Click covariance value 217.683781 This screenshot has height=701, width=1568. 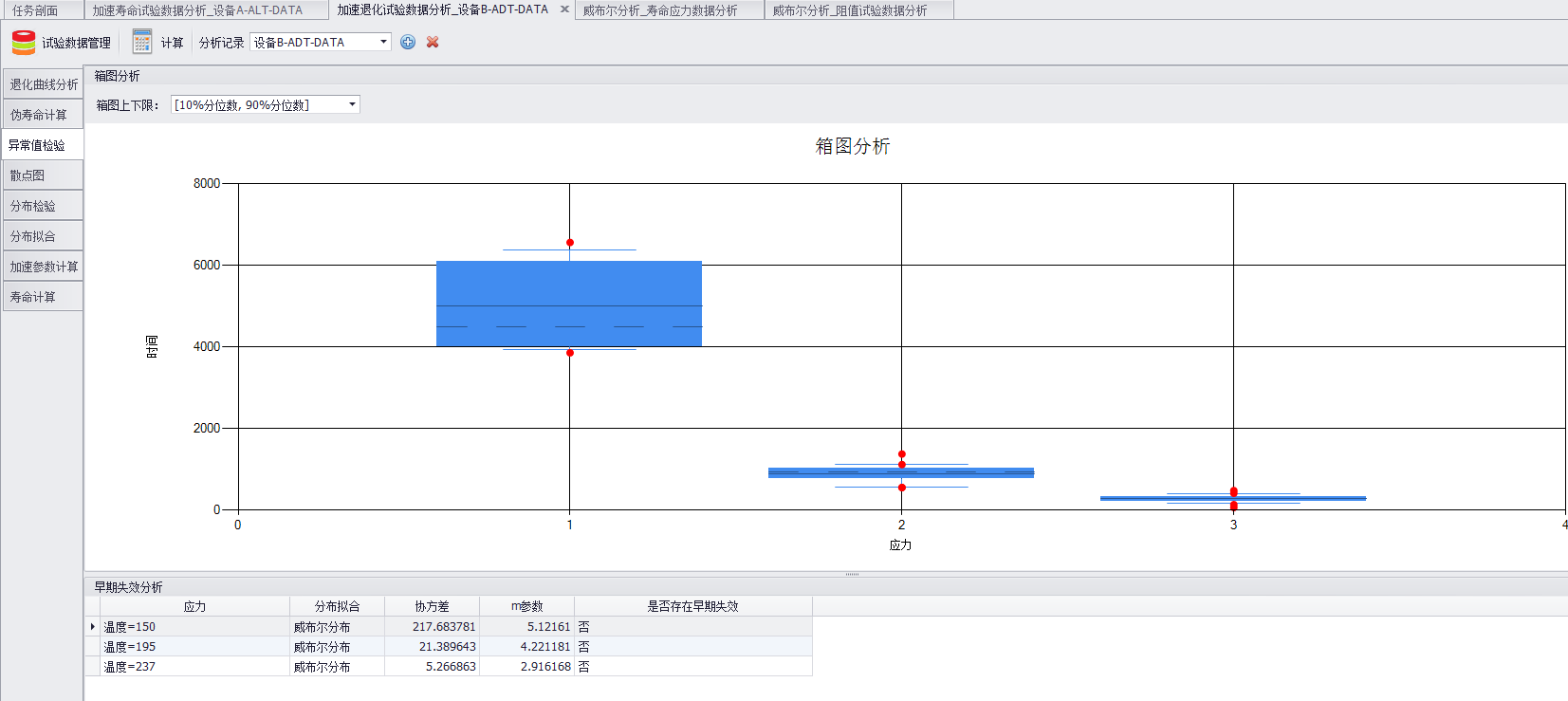(x=444, y=627)
